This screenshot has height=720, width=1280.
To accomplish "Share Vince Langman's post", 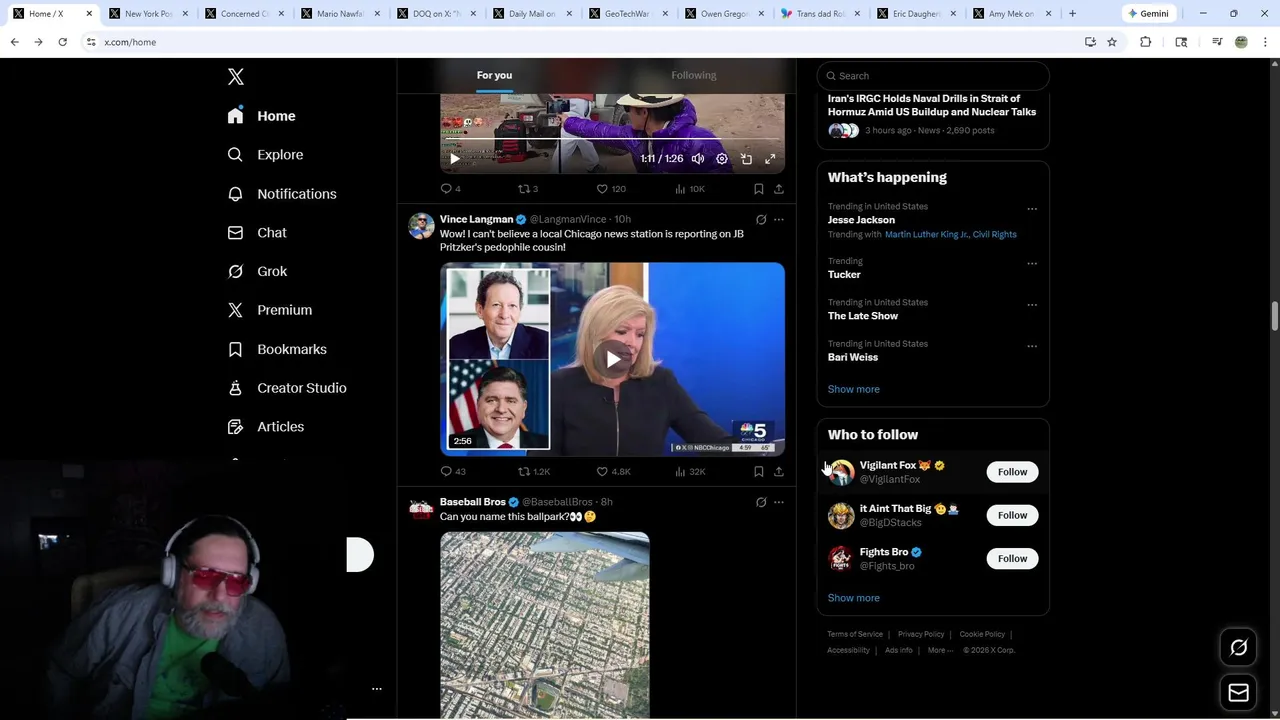I will 779,472.
